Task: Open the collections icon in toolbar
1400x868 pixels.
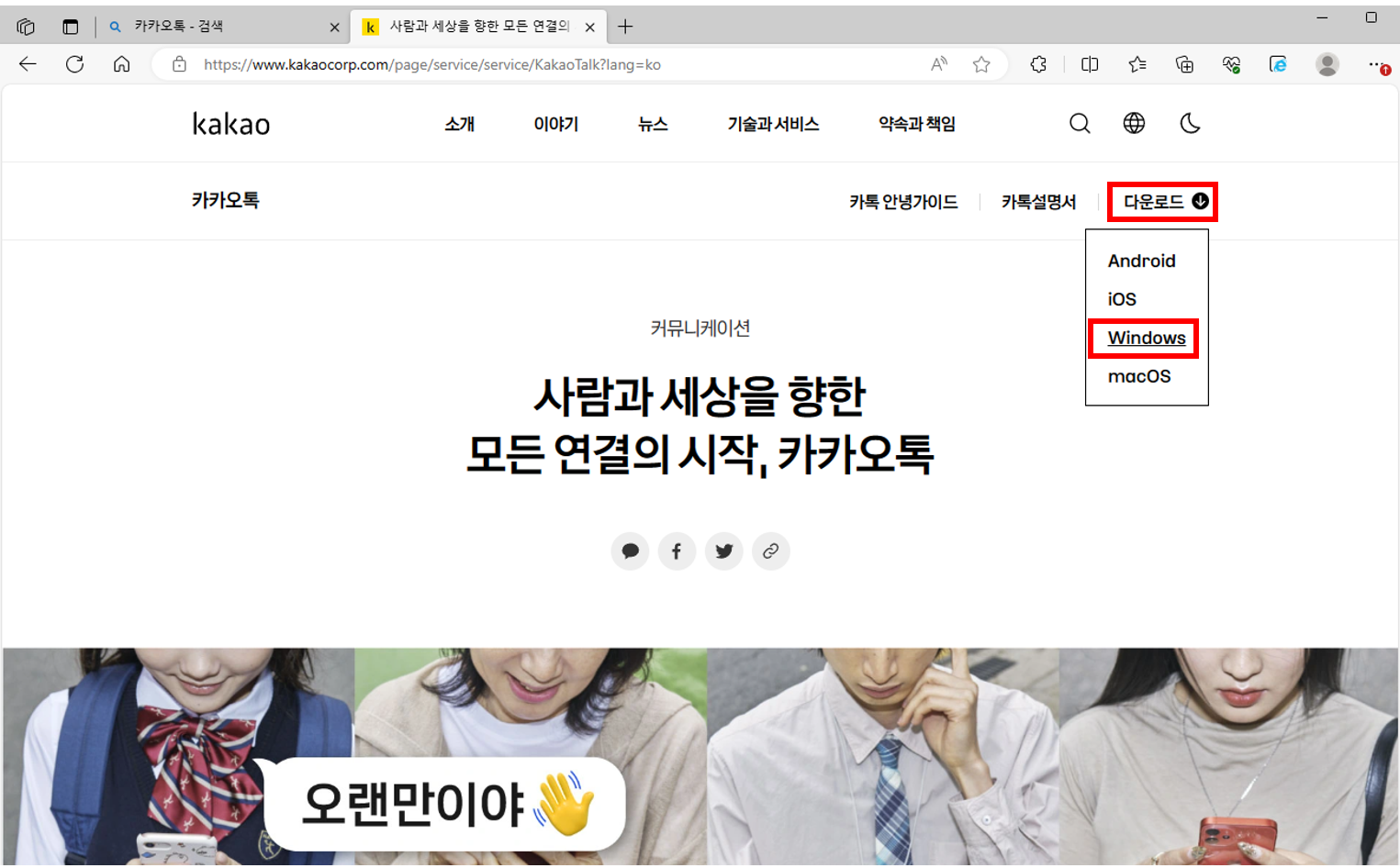Action: click(x=1184, y=64)
